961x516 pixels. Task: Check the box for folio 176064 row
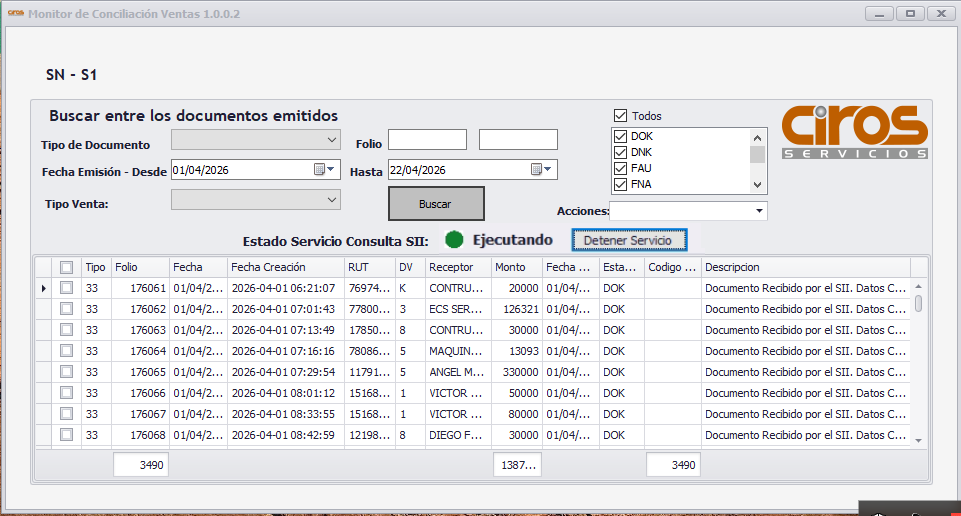(66, 351)
